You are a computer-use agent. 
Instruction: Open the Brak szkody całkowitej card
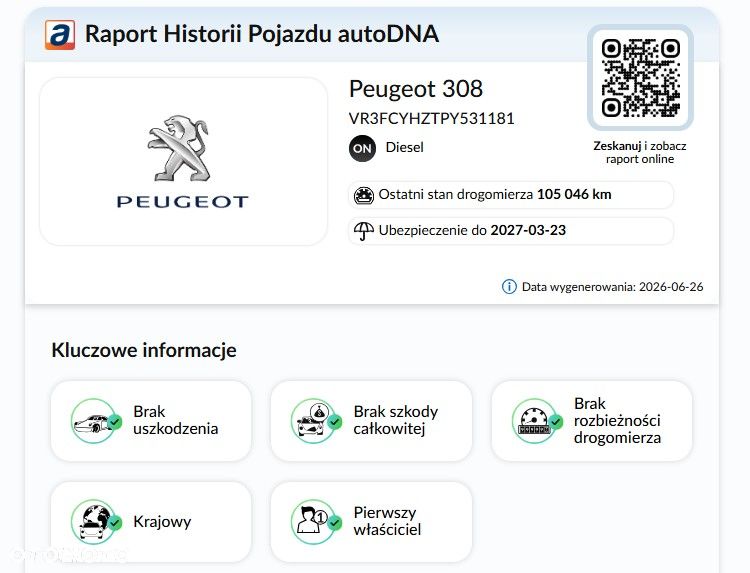pos(371,421)
